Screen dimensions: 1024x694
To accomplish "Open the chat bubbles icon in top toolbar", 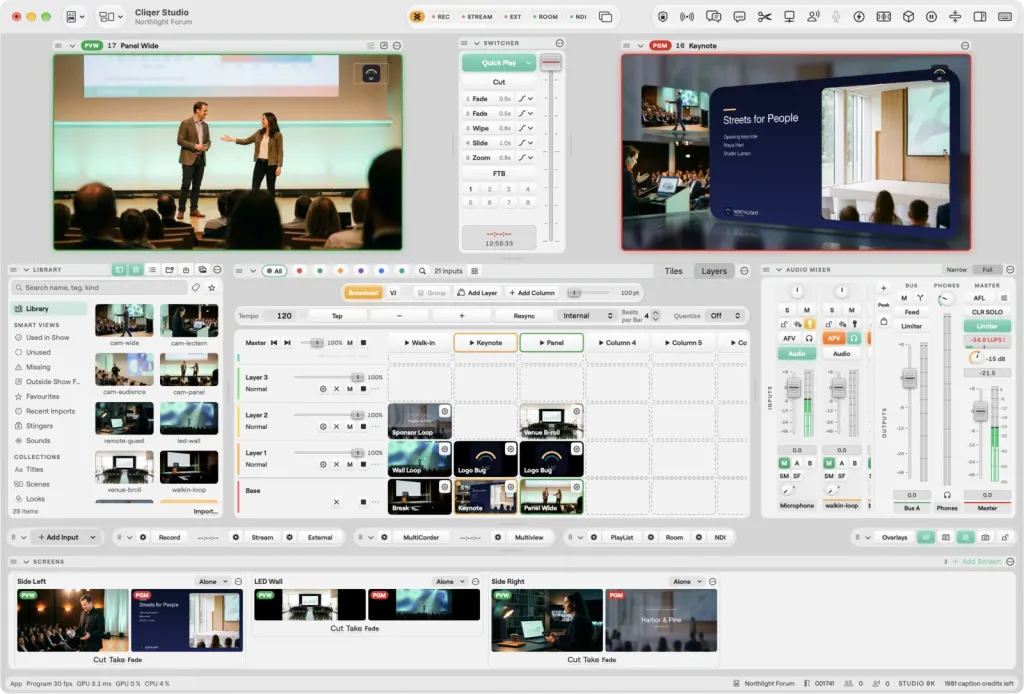I will (713, 17).
